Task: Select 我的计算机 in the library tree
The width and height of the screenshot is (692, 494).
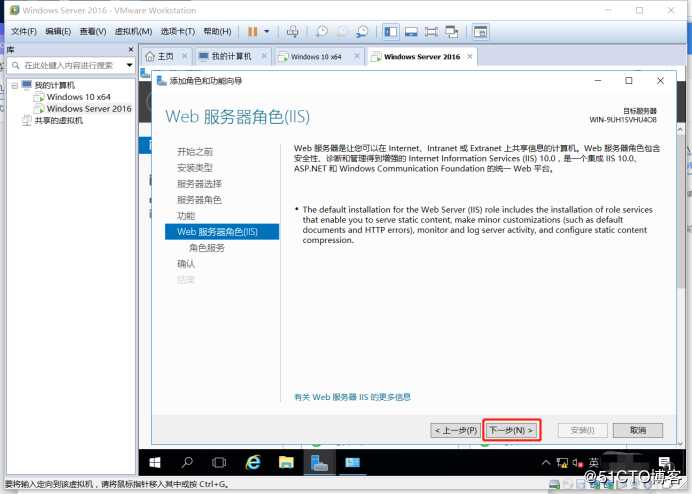Action: click(54, 85)
